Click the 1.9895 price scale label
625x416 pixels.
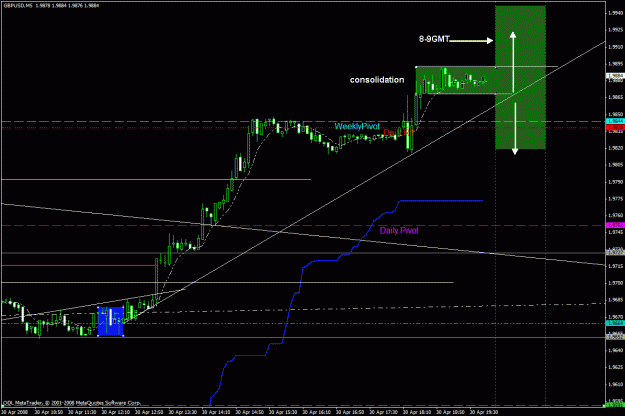(x=615, y=64)
